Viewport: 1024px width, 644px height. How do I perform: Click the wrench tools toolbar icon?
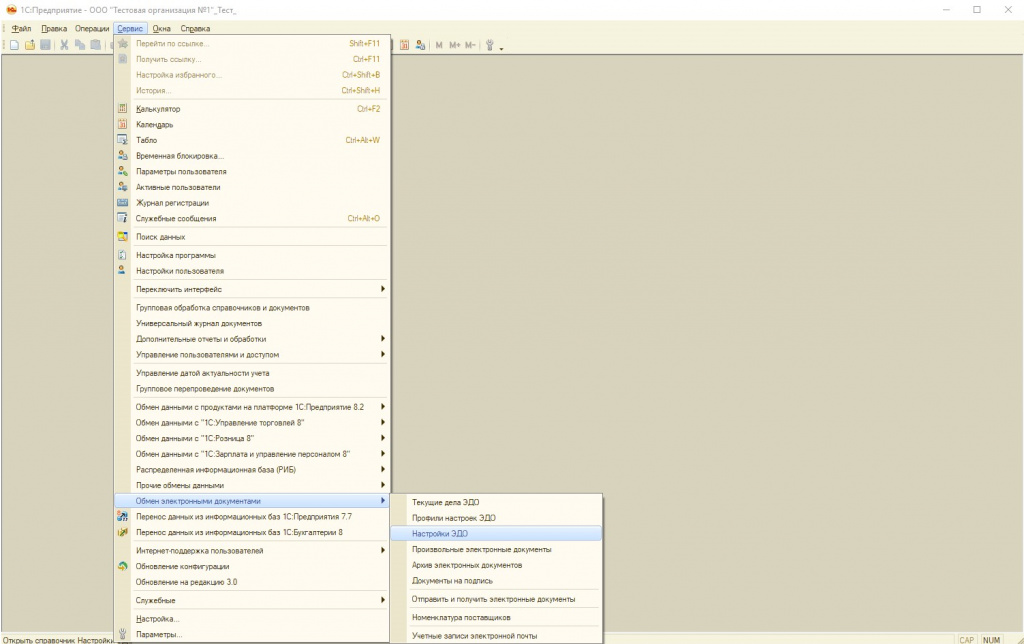(490, 45)
